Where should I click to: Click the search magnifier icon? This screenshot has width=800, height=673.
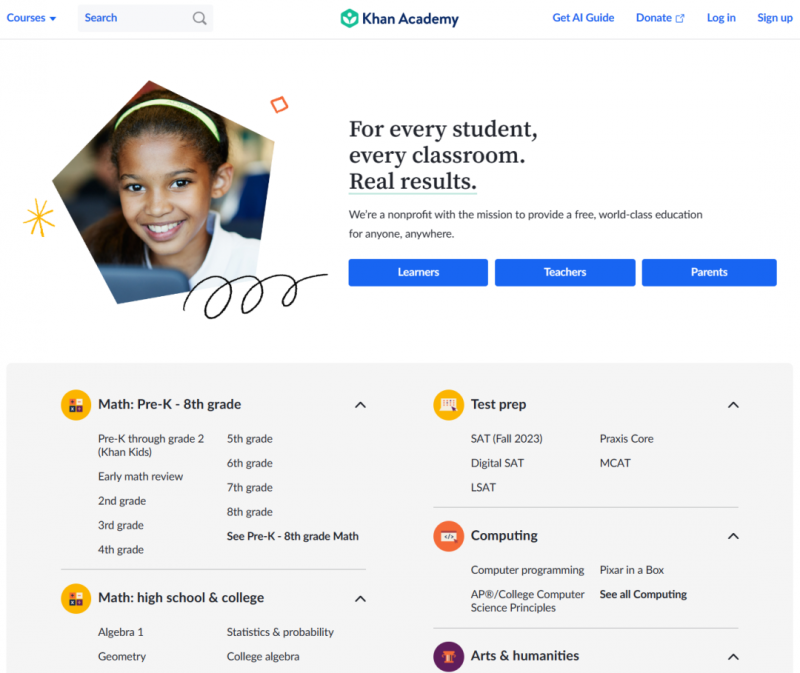click(x=199, y=18)
